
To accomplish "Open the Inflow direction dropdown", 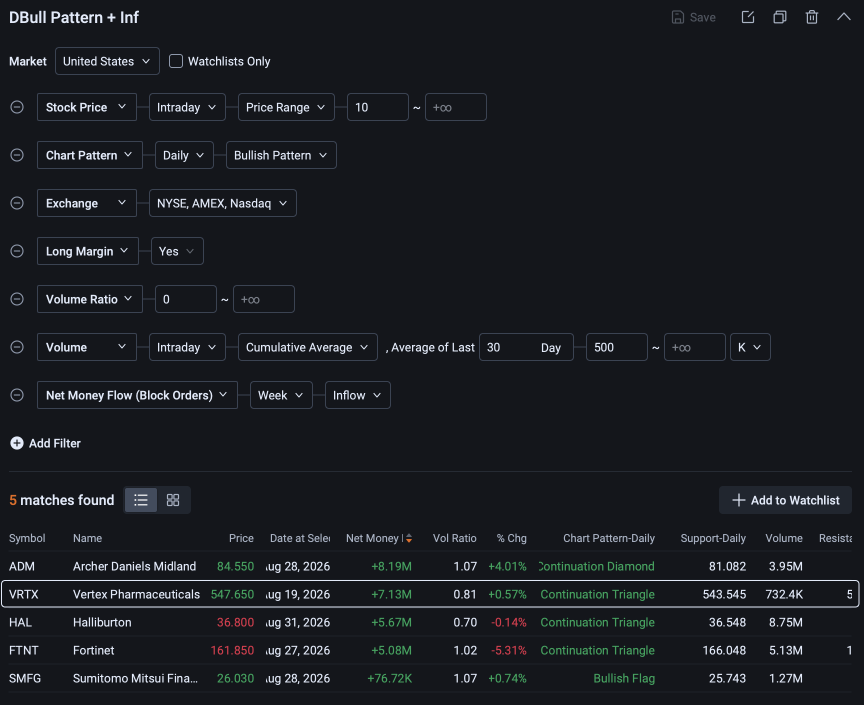I will tap(358, 395).
